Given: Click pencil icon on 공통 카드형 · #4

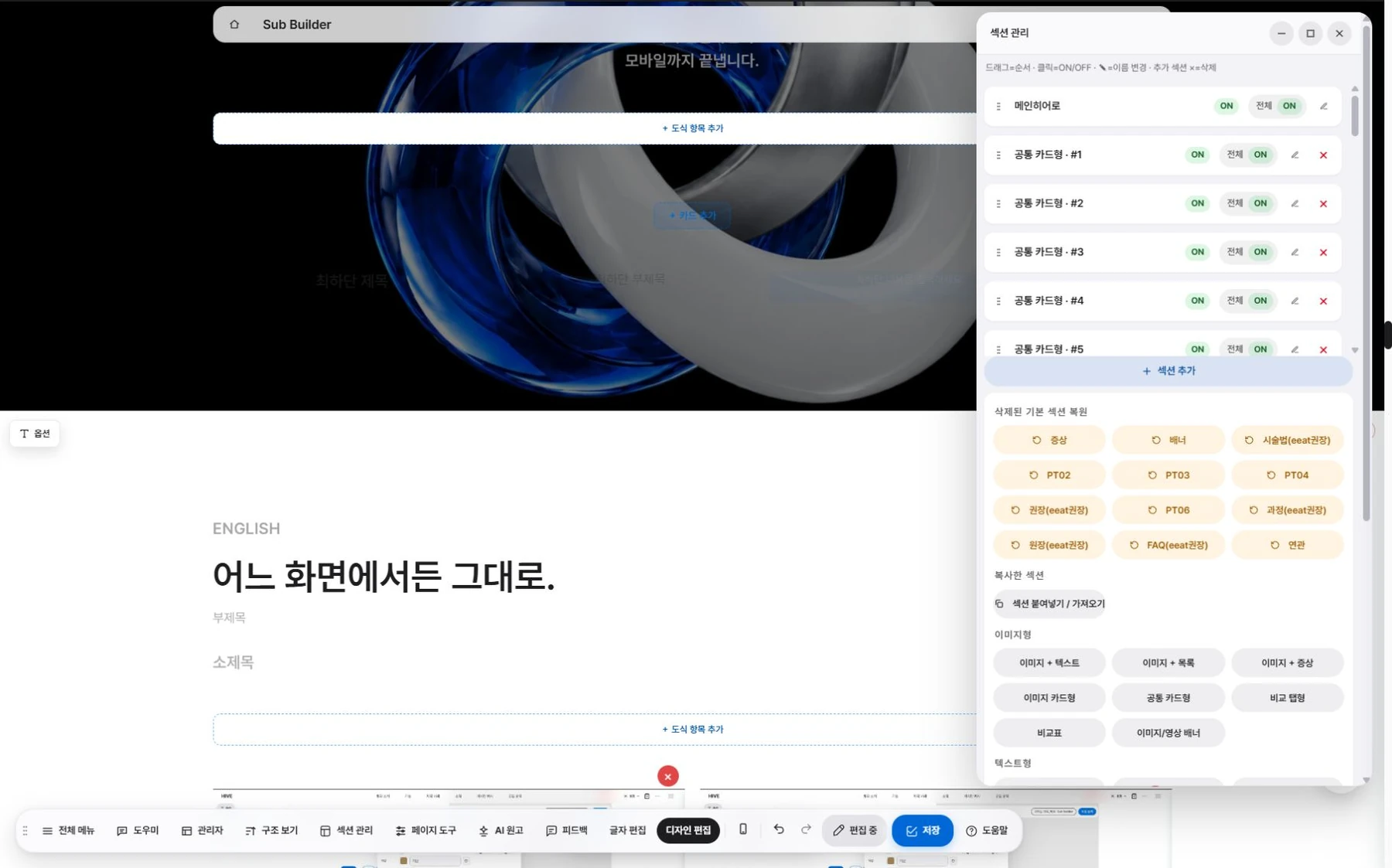Looking at the screenshot, I should [1295, 301].
